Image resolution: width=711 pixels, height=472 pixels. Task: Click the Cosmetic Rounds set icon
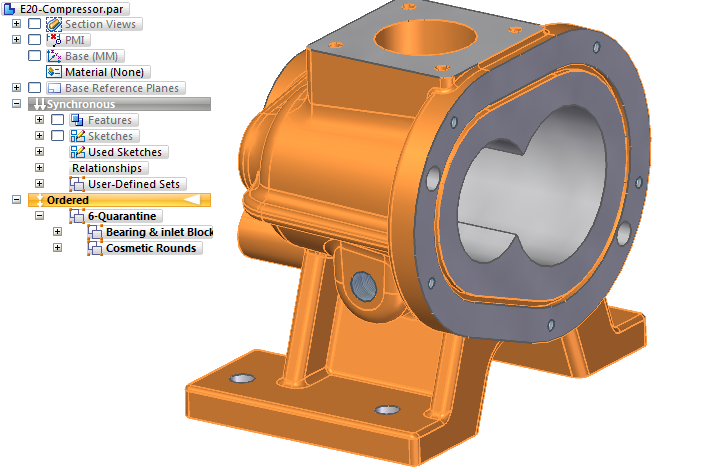pyautogui.click(x=95, y=248)
